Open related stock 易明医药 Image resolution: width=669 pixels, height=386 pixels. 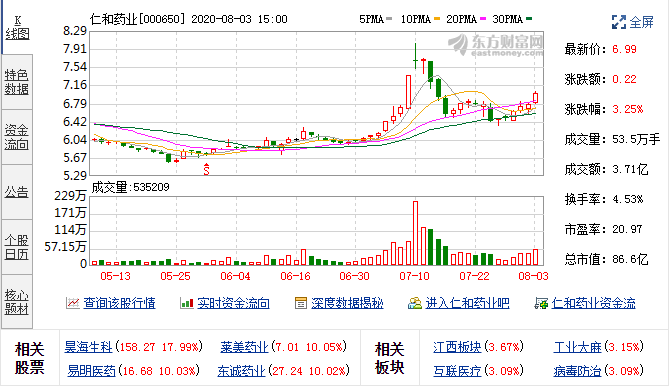[x=91, y=371]
